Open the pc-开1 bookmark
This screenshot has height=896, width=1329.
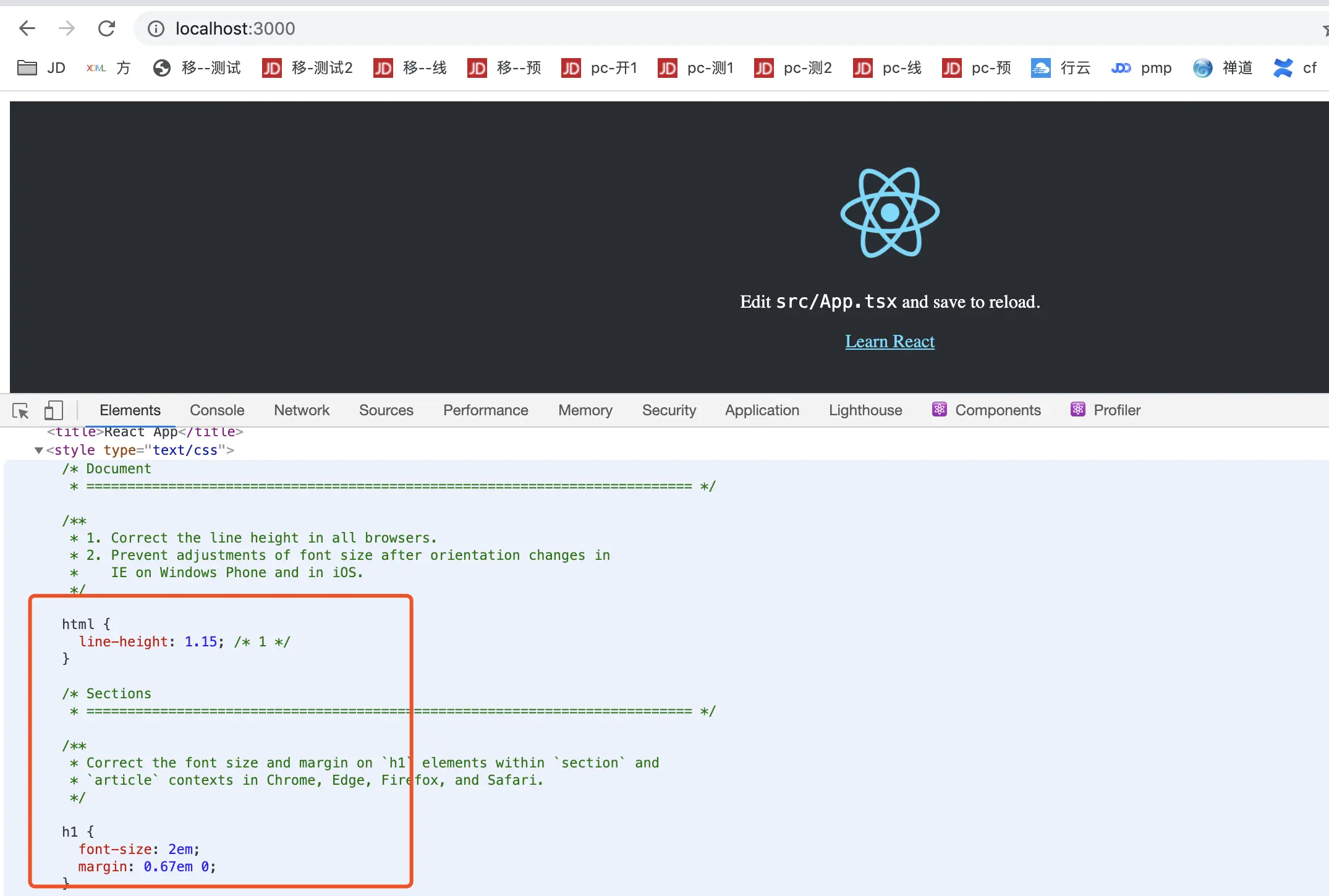point(599,68)
